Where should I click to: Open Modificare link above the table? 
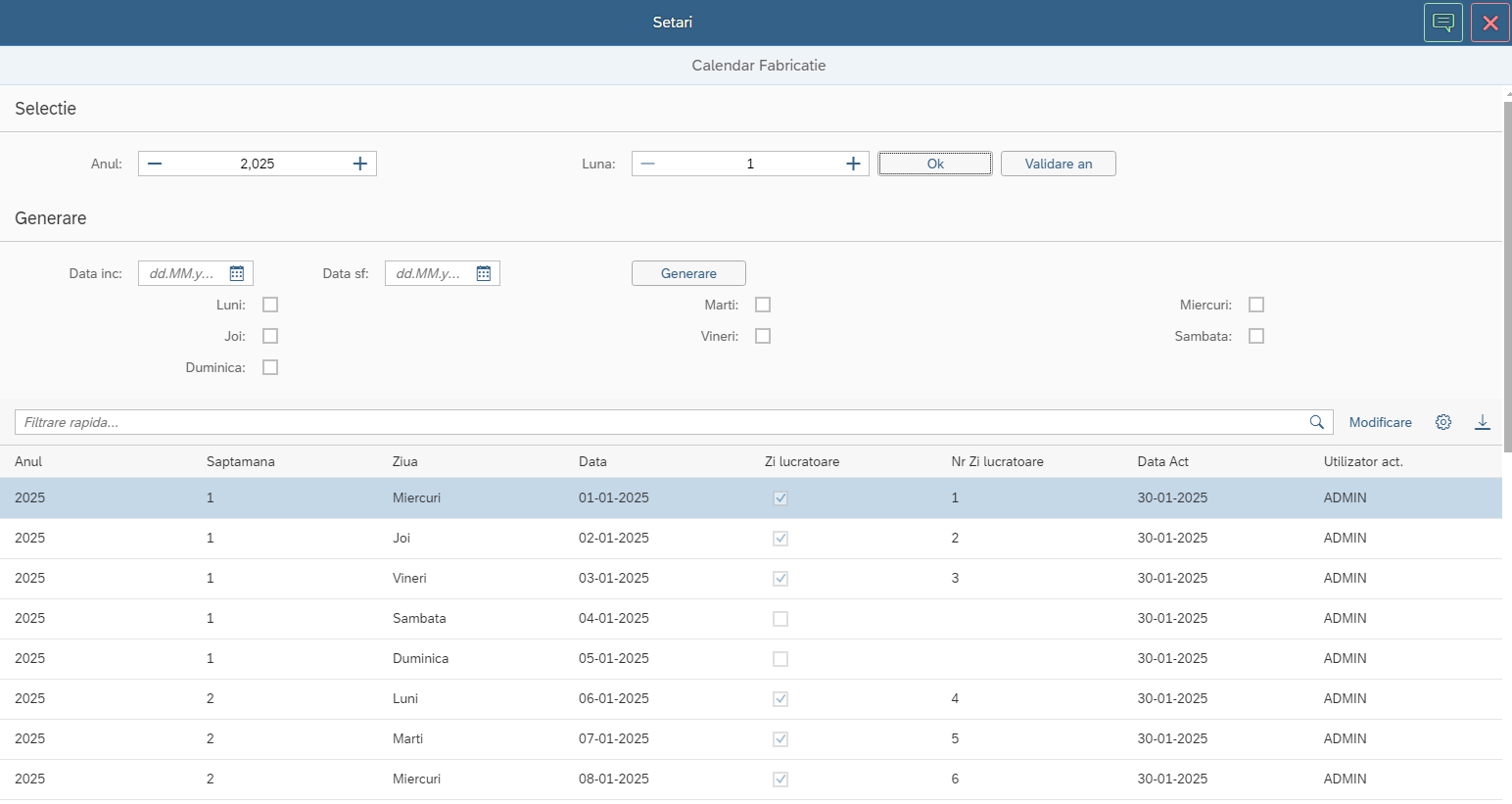(x=1381, y=422)
